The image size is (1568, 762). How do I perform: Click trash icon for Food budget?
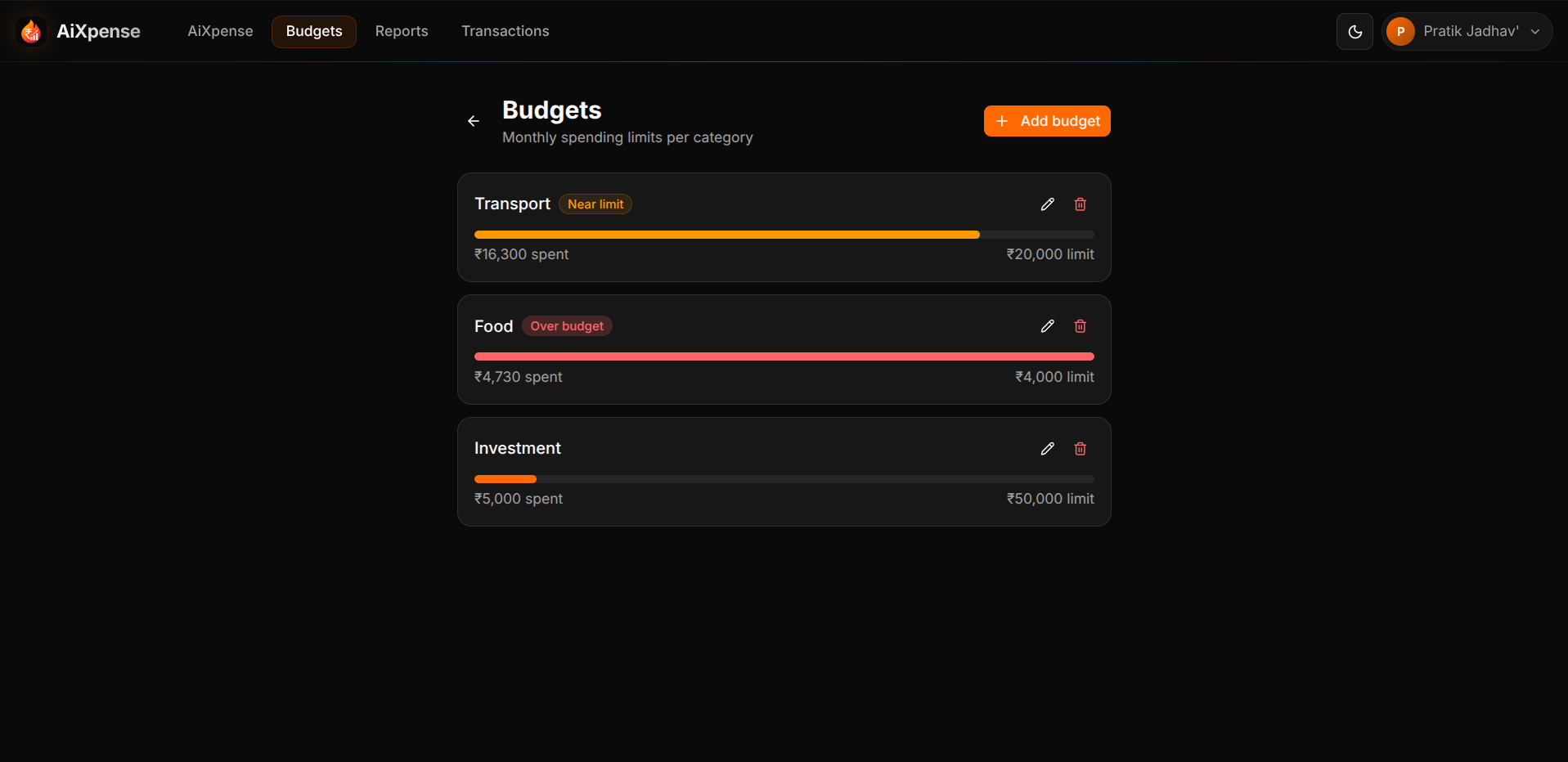[x=1080, y=326]
